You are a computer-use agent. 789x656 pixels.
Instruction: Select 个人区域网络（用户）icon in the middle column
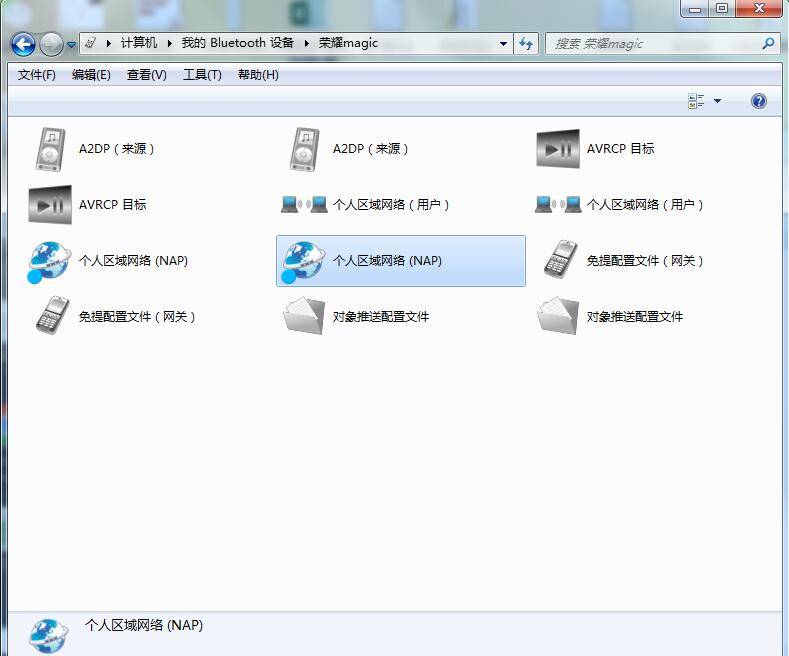click(305, 205)
